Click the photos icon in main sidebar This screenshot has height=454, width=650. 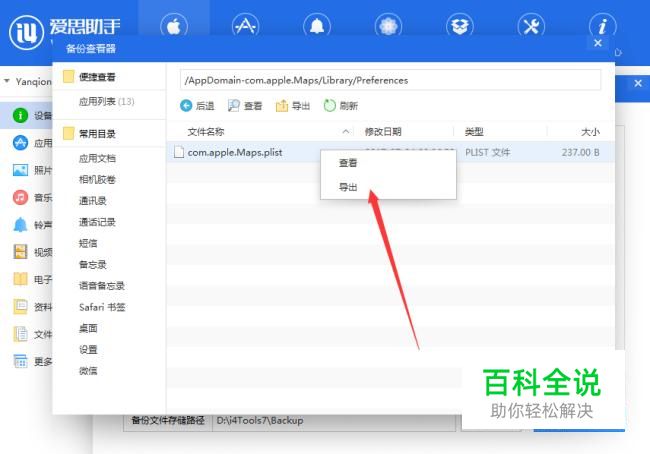coord(20,170)
